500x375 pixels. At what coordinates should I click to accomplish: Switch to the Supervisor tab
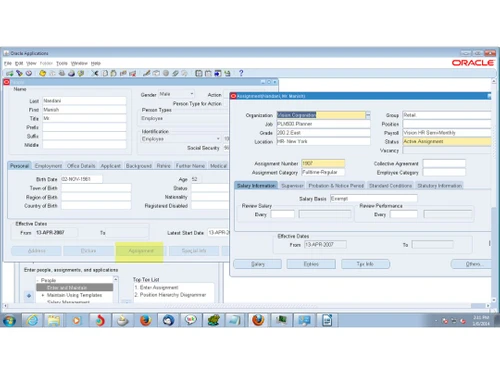tap(292, 186)
